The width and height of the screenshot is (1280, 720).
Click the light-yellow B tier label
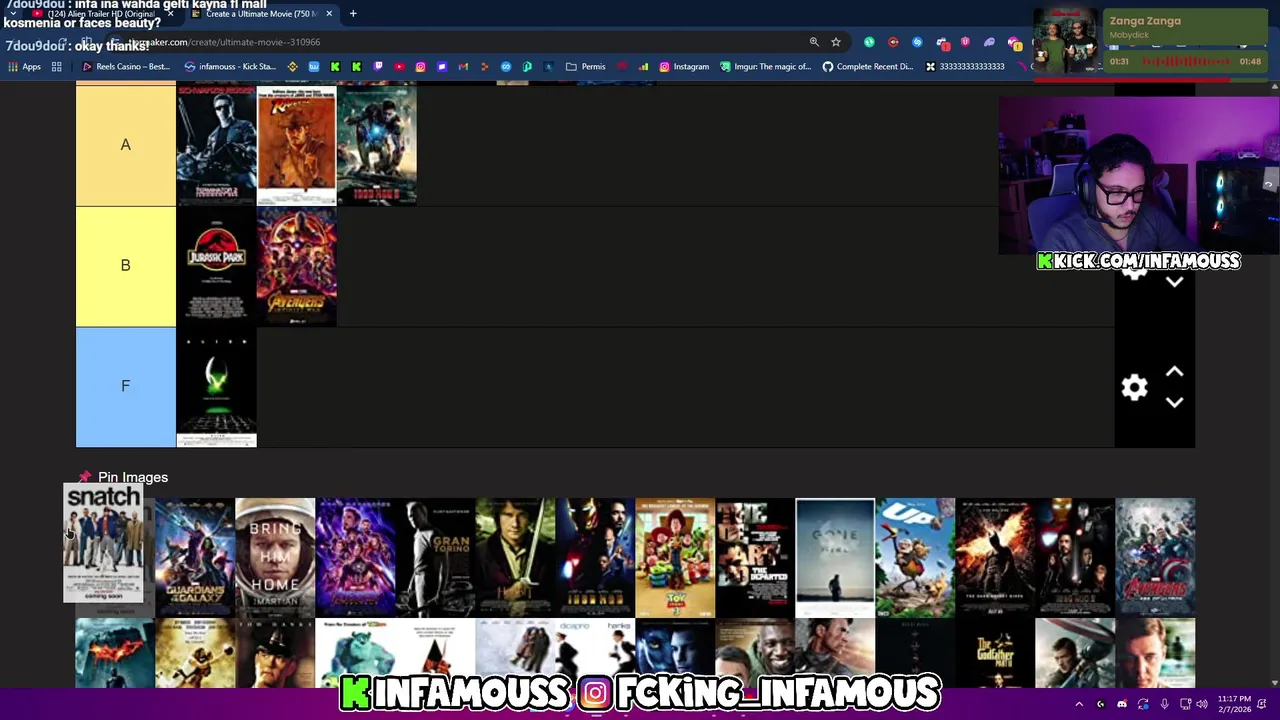(x=126, y=266)
